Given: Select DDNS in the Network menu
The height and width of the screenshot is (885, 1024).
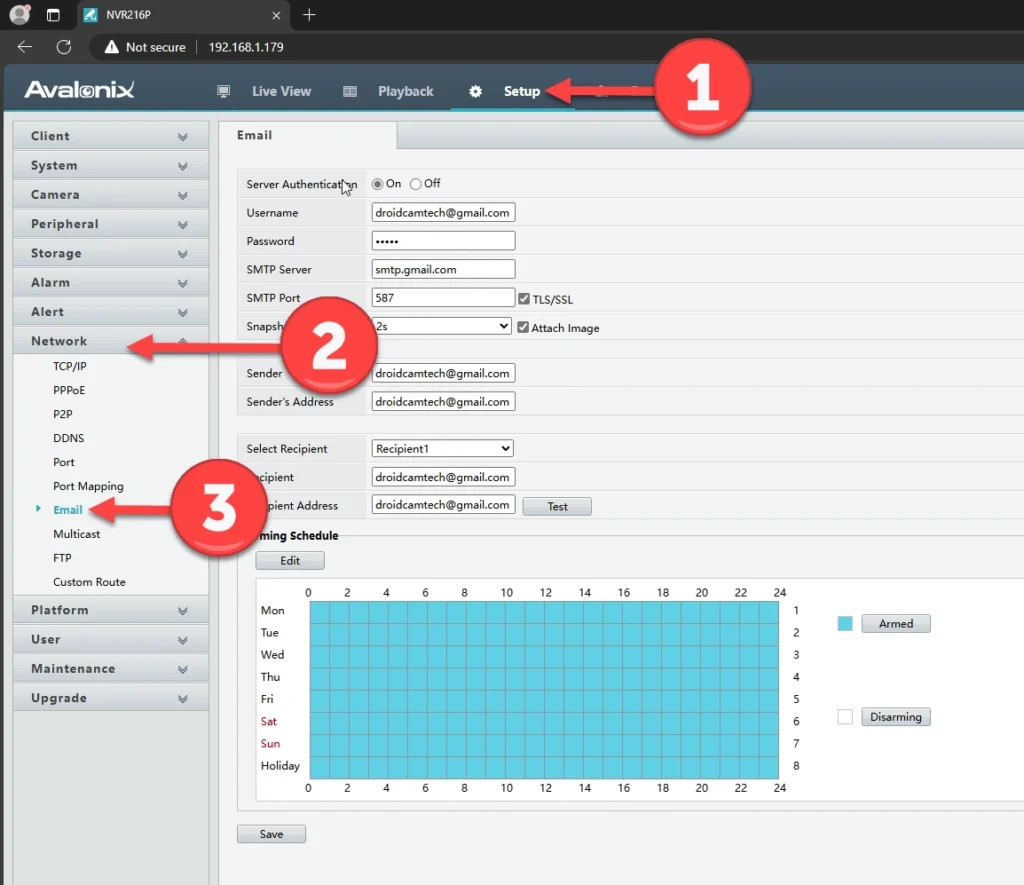Looking at the screenshot, I should (x=68, y=438).
